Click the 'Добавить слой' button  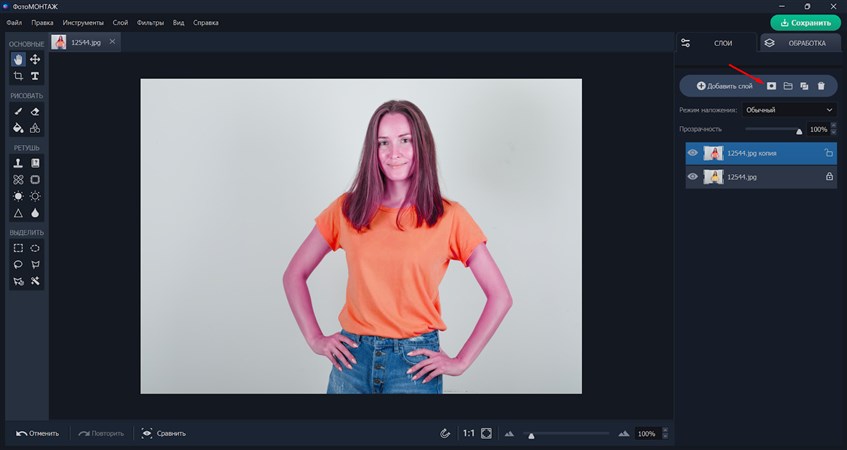(x=724, y=87)
